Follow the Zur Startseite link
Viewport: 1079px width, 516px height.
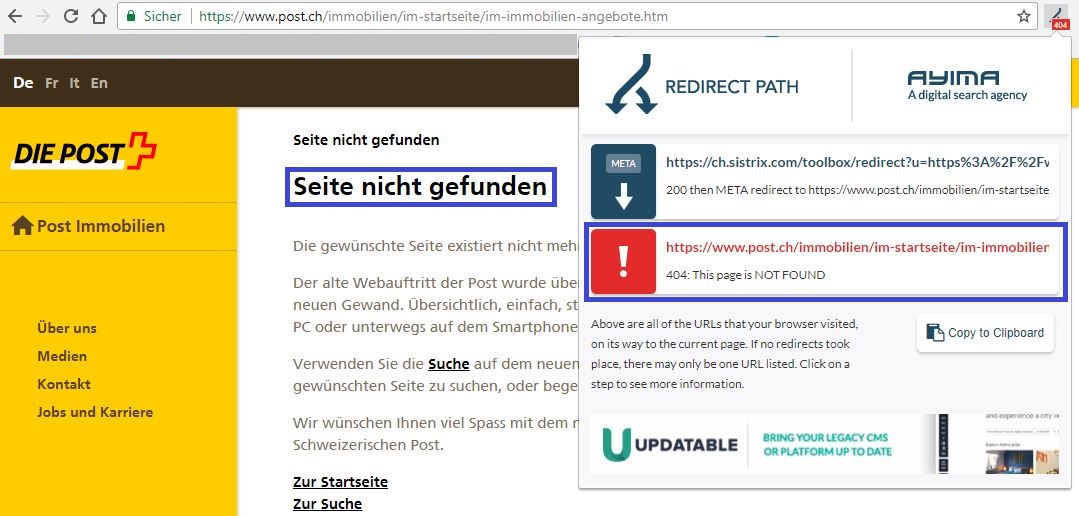(x=340, y=482)
